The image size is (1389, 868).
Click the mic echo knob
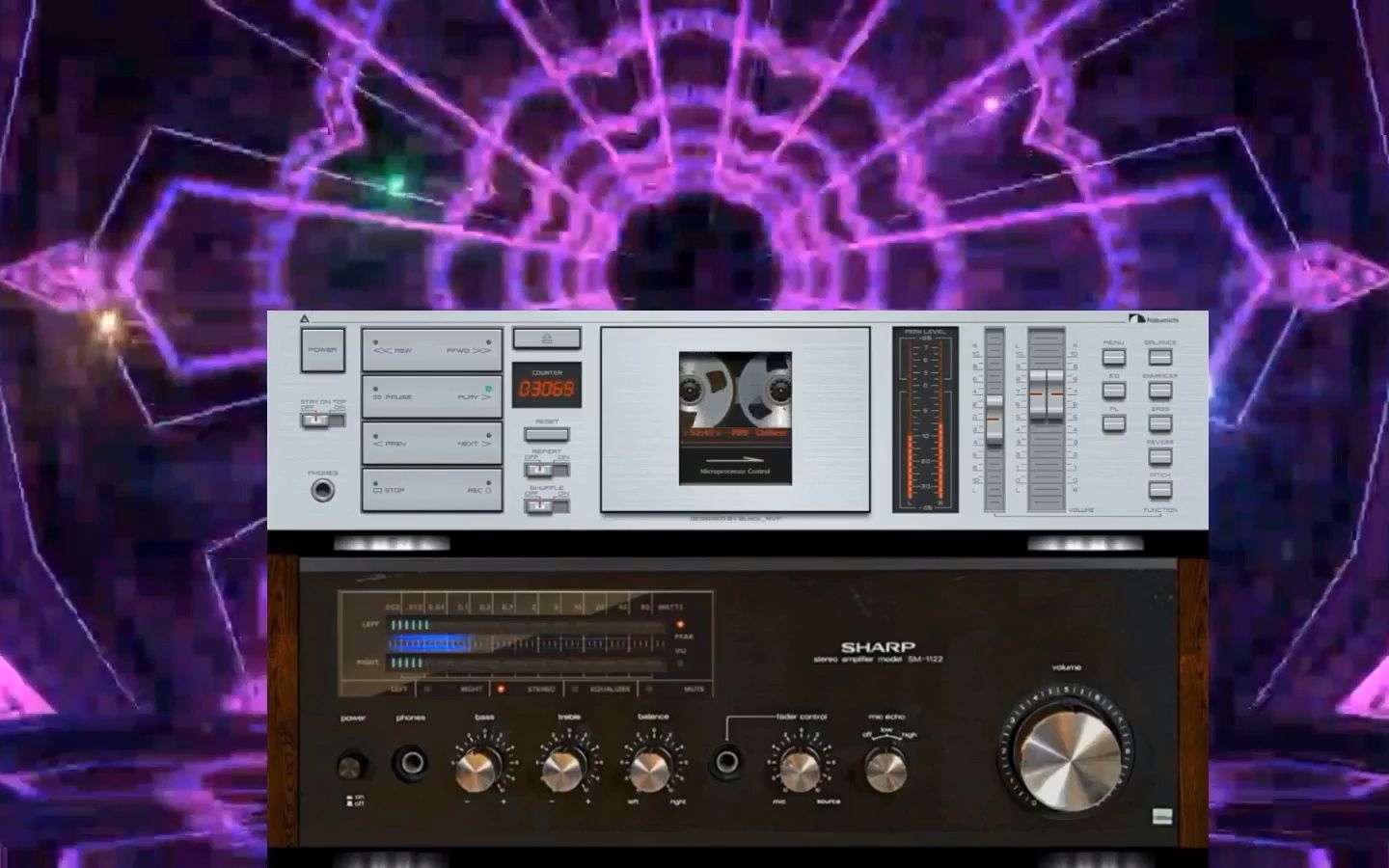[885, 769]
